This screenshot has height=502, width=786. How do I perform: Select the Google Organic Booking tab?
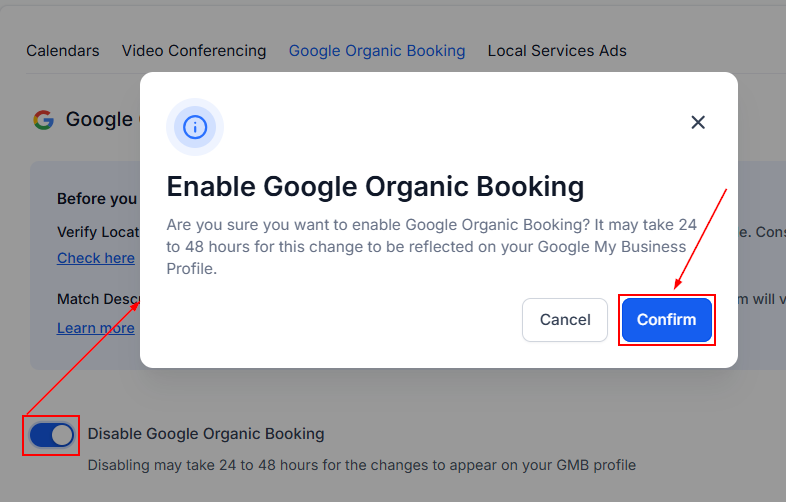[377, 50]
